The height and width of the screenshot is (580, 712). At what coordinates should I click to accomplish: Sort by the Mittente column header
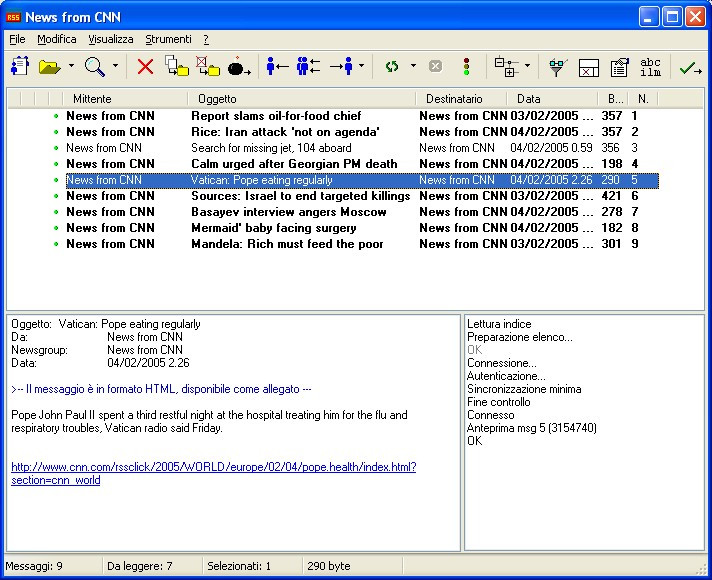pos(125,99)
